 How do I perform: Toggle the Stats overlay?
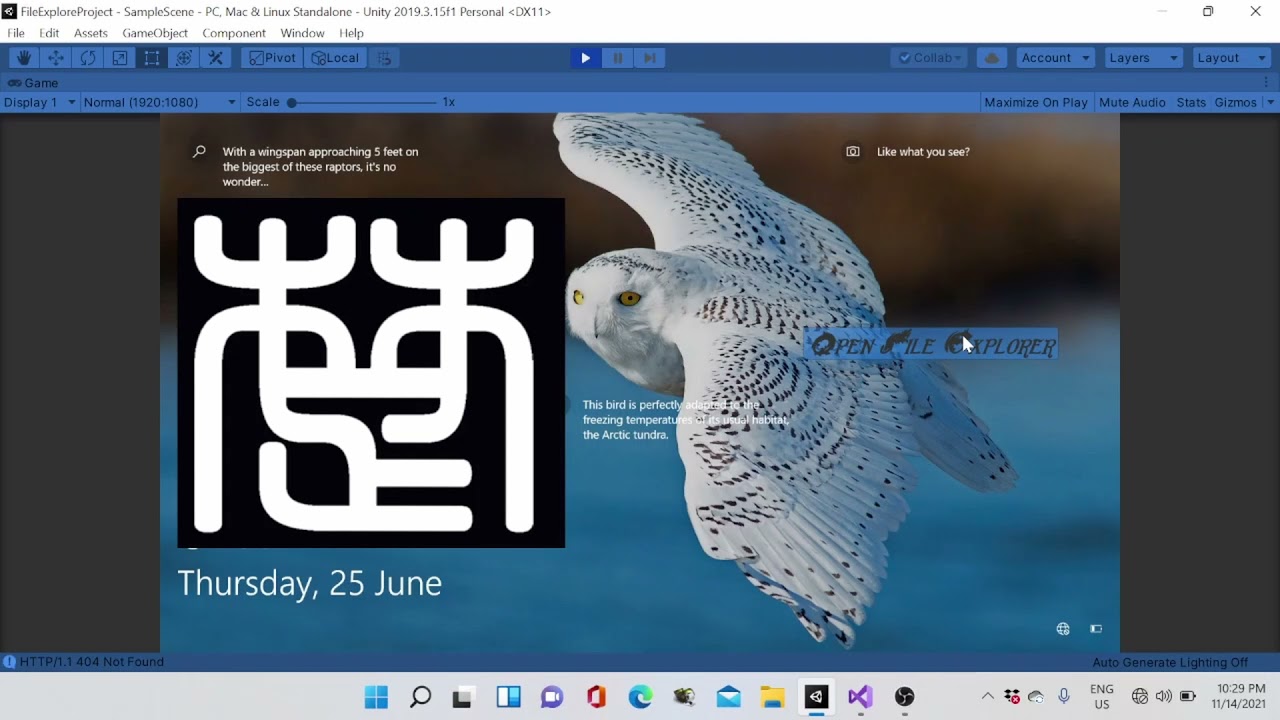[x=1191, y=102]
